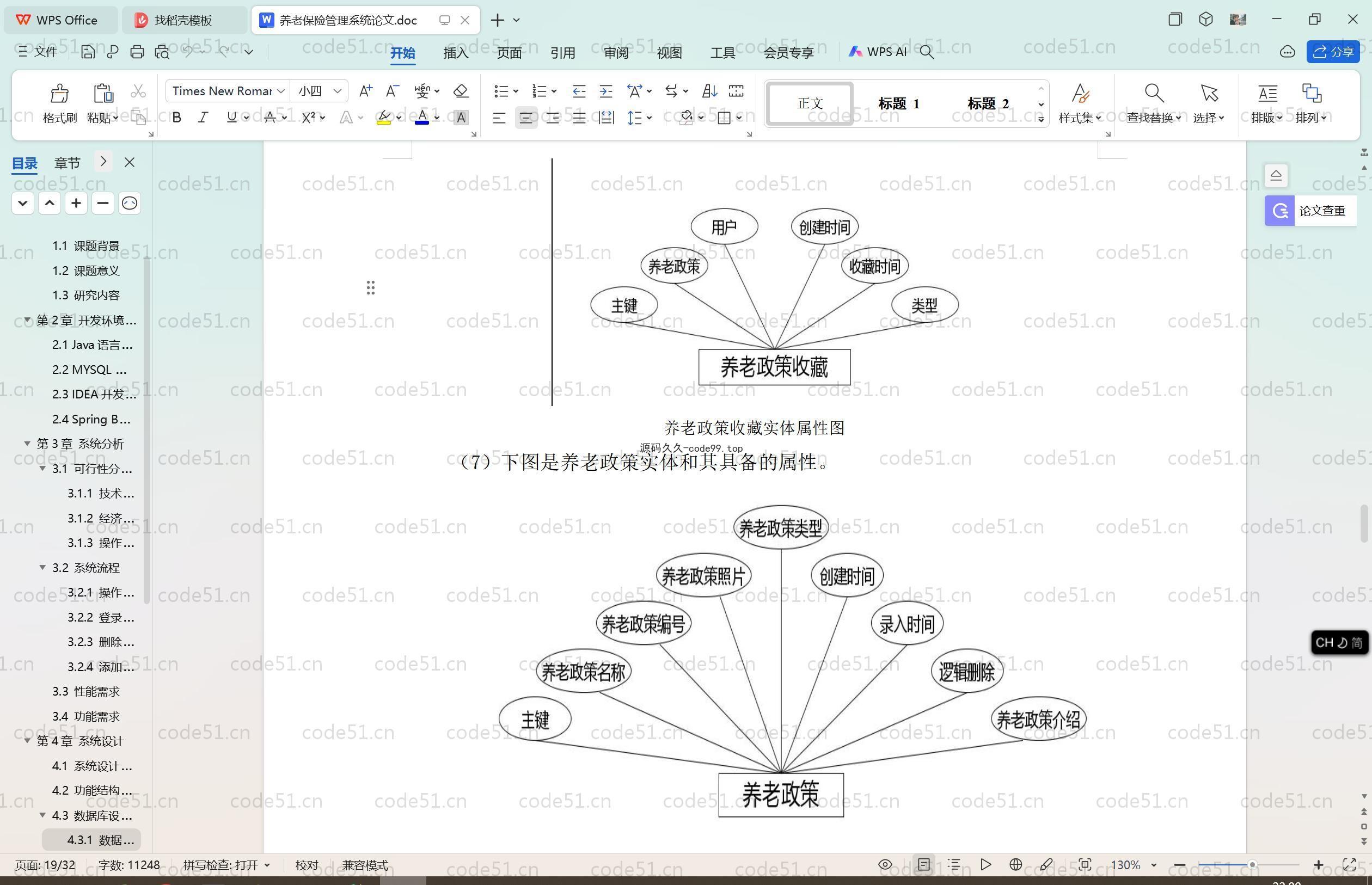1372x885 pixels.
Task: Click 校对 in status bar
Action: (x=307, y=865)
